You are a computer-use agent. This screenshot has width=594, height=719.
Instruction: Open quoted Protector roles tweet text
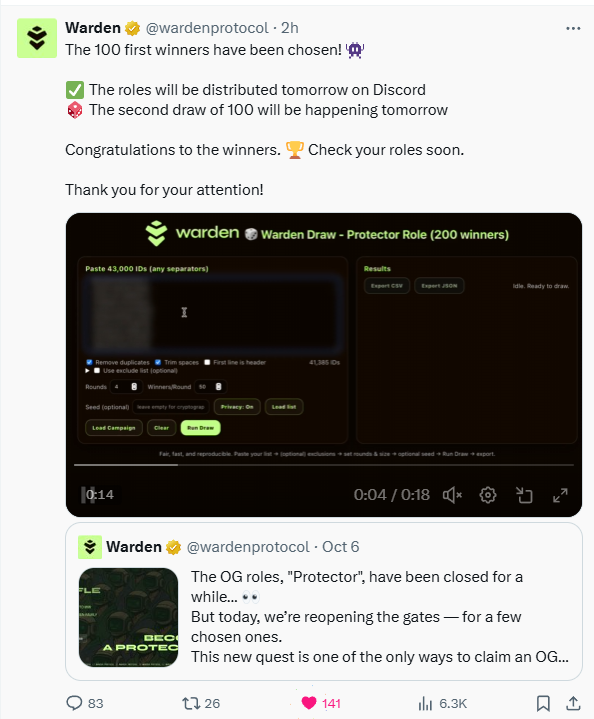coord(380,617)
